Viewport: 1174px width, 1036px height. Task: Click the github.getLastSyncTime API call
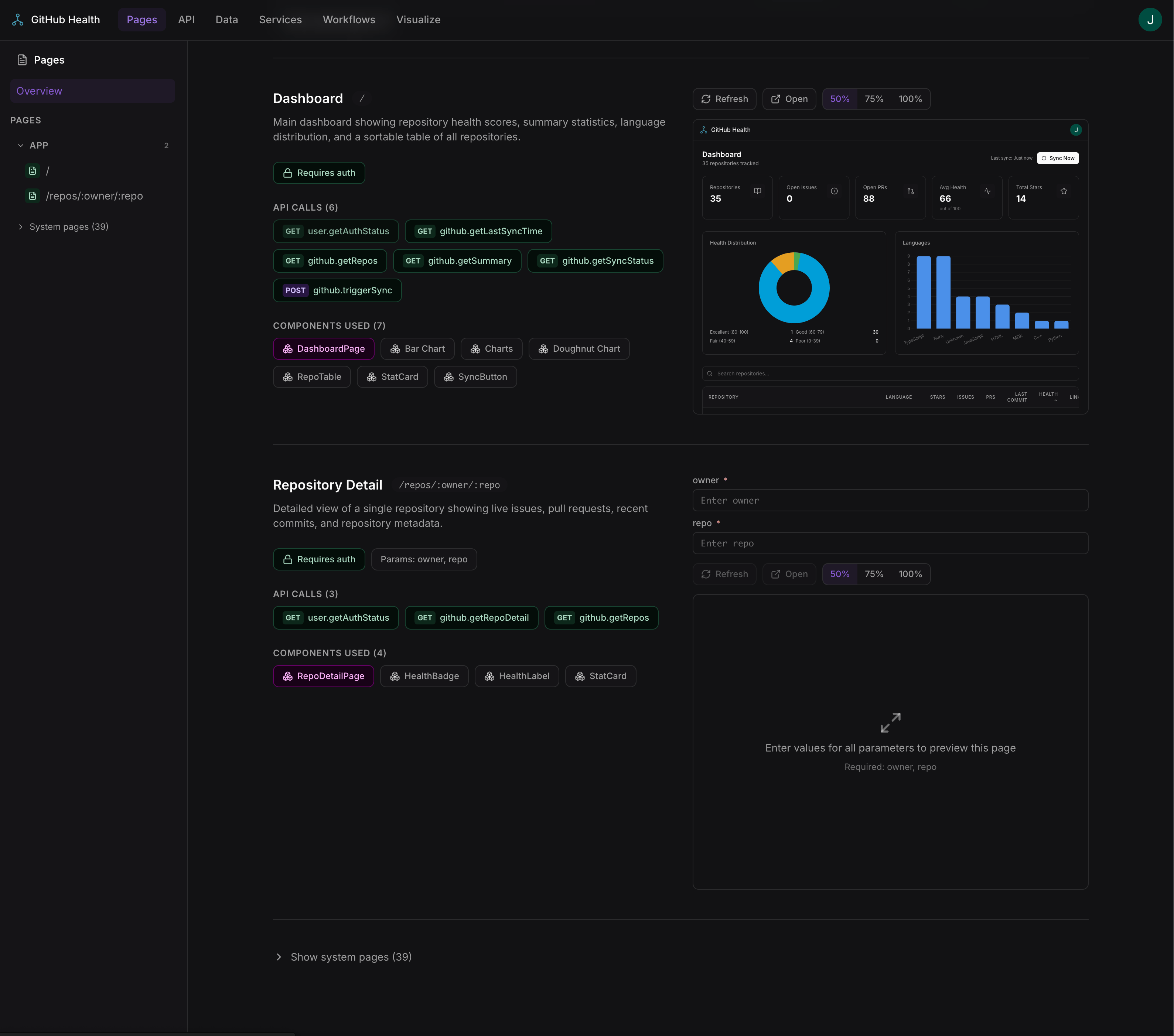tap(478, 231)
